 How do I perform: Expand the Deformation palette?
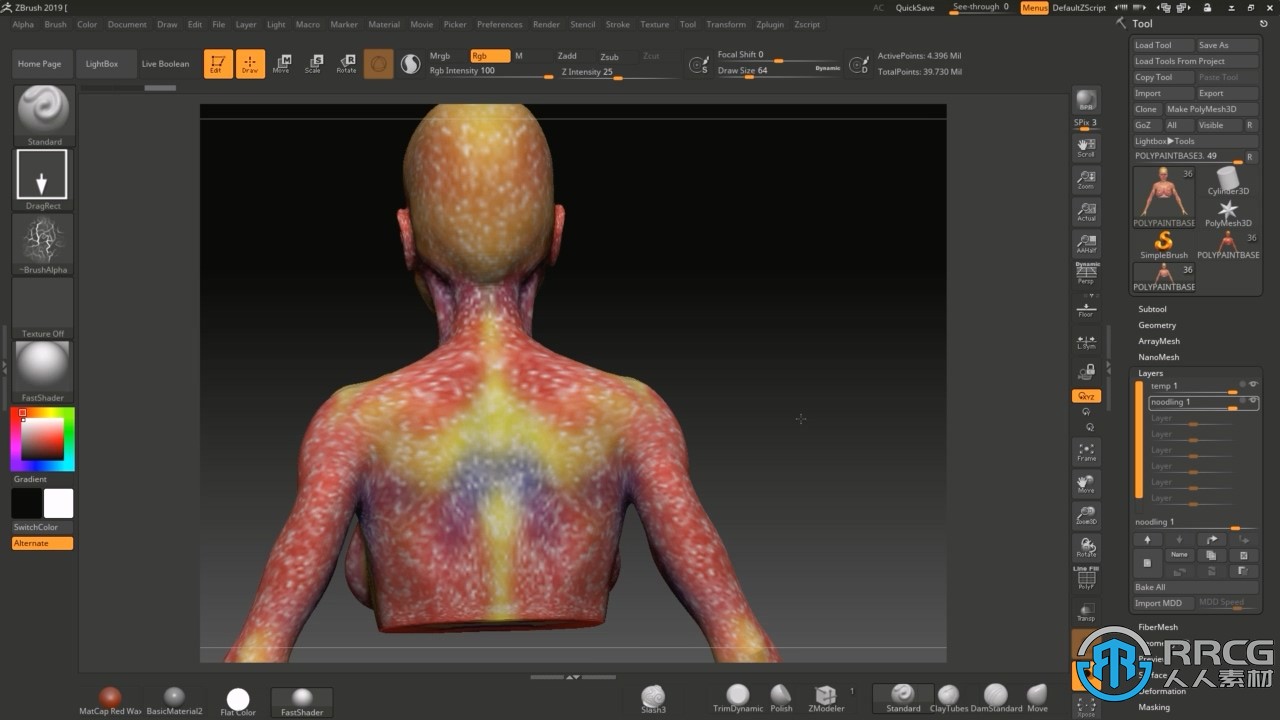coord(1162,691)
